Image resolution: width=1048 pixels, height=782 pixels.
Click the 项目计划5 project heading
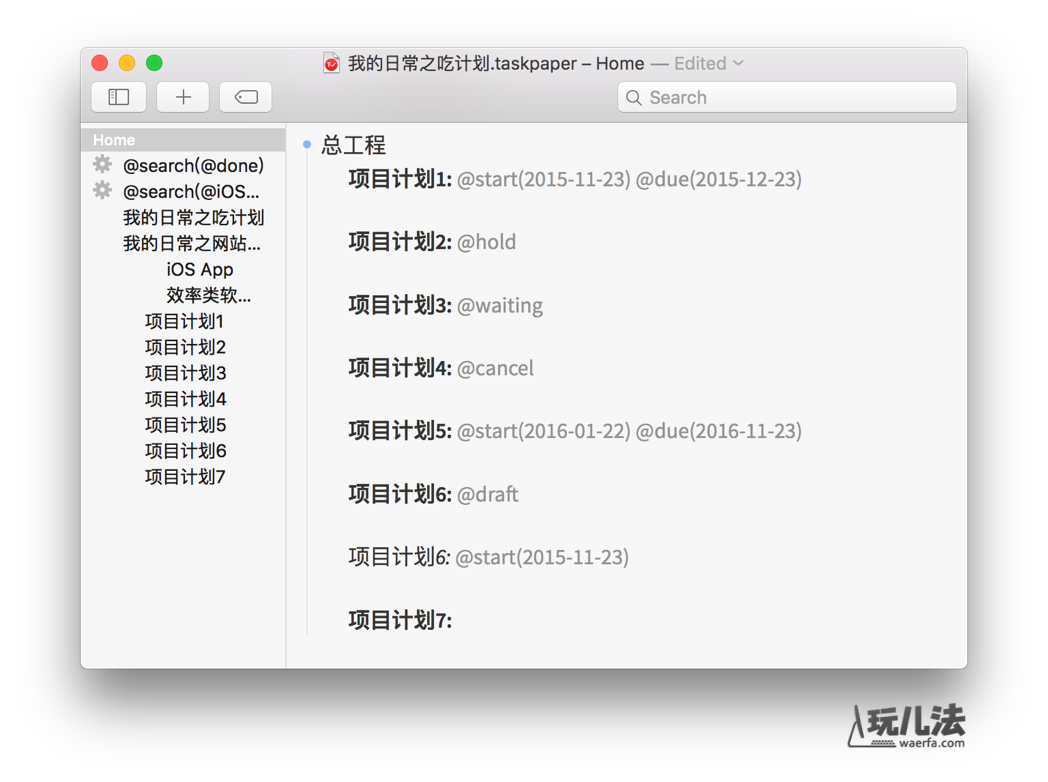coord(399,431)
